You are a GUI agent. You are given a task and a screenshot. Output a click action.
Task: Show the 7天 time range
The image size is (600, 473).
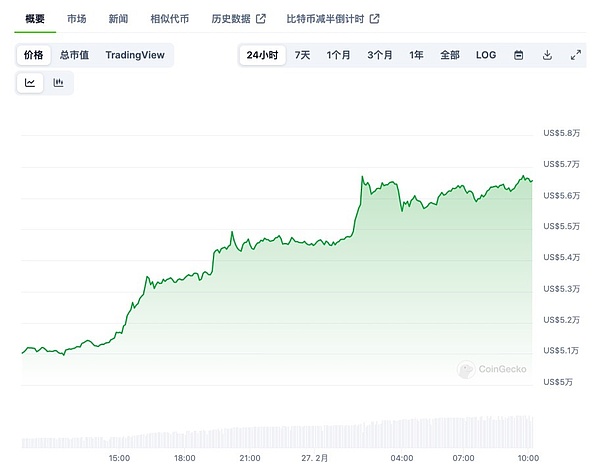[x=302, y=55]
